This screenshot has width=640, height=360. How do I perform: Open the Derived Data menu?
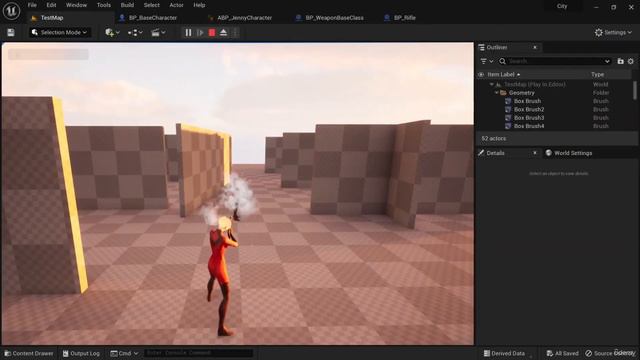[x=504, y=353]
